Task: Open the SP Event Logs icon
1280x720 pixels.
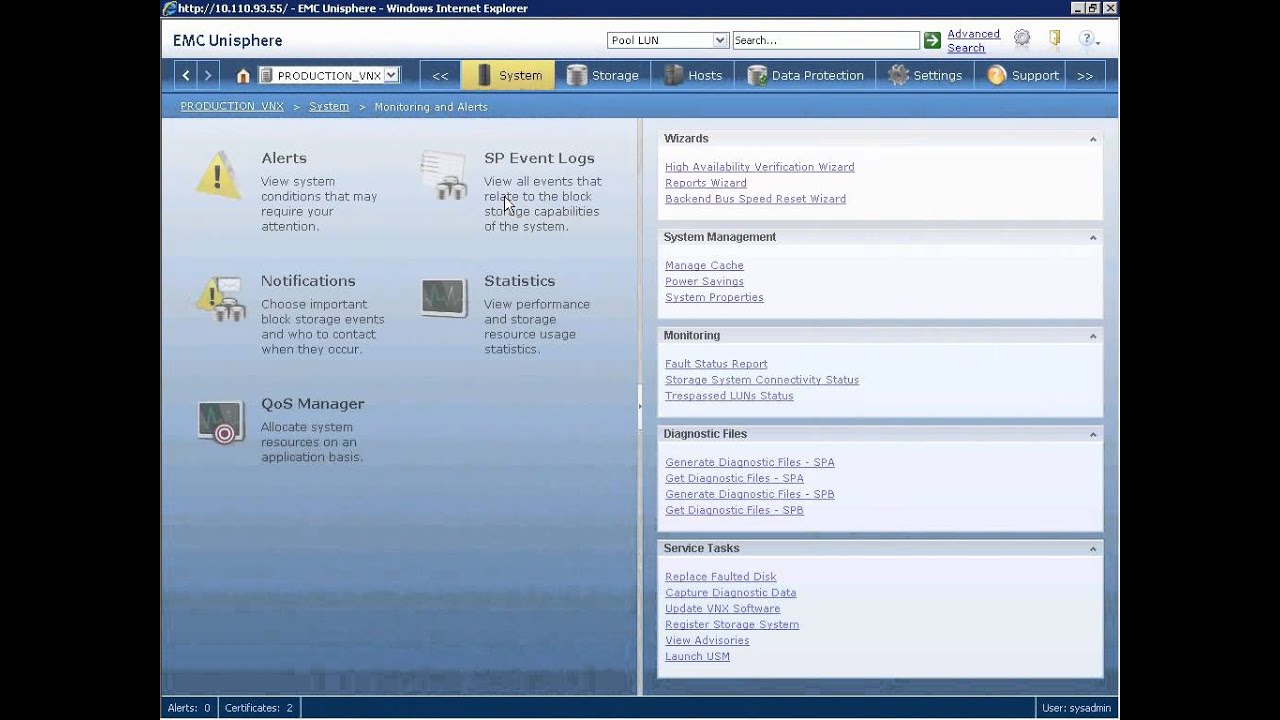Action: [x=444, y=175]
